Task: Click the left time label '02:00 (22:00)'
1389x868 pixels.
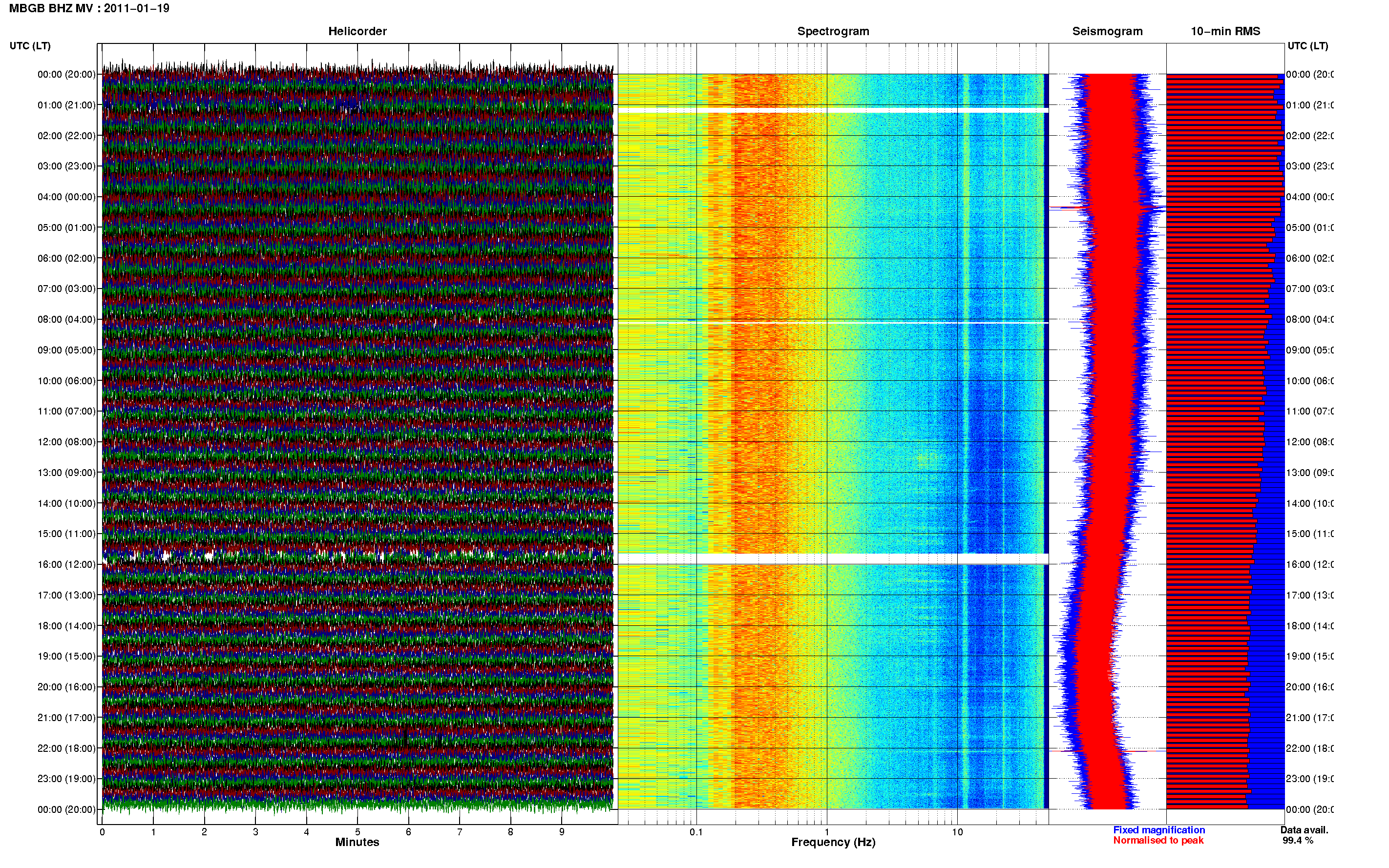Action: [66, 136]
